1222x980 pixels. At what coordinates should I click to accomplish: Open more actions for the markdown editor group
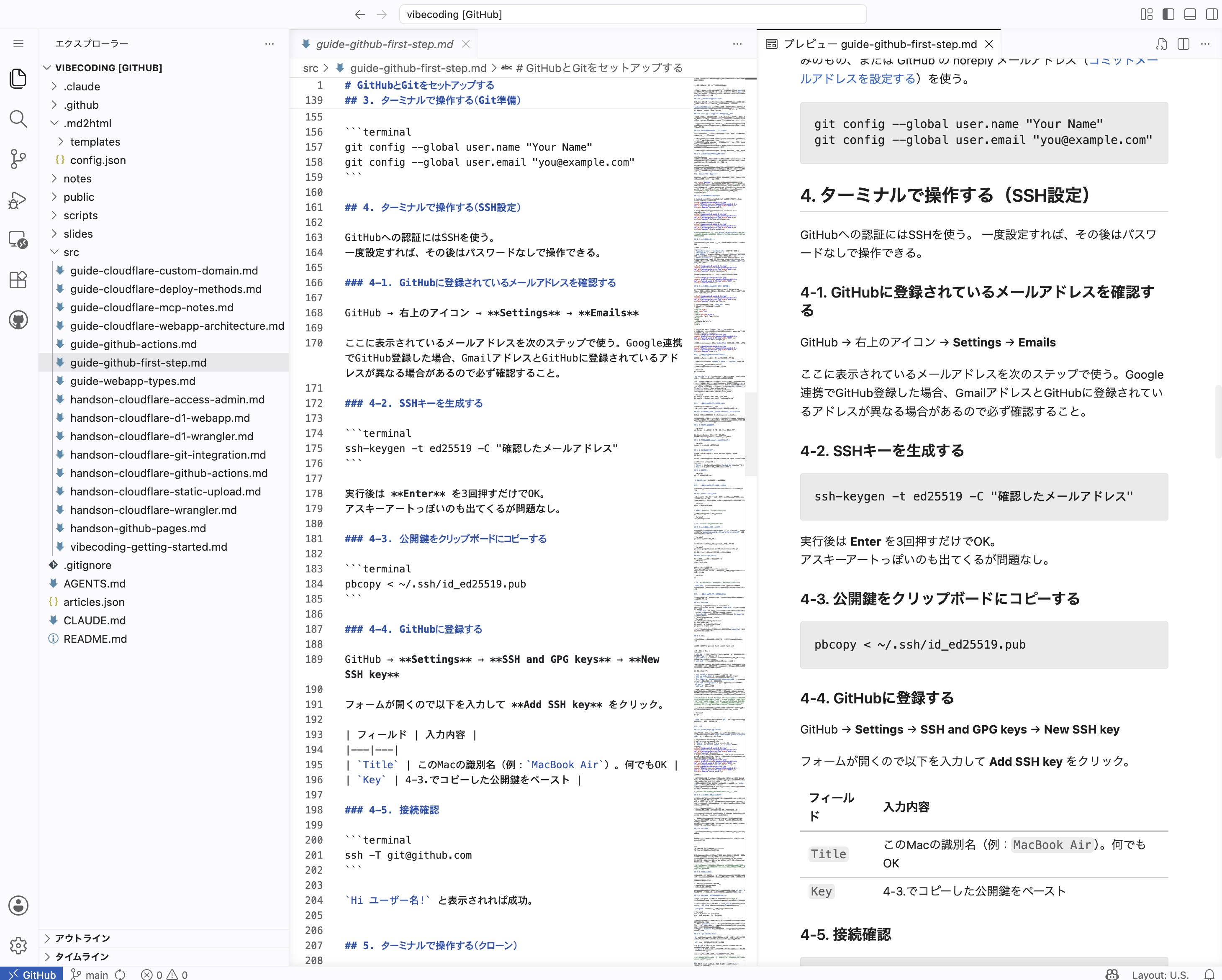pyautogui.click(x=737, y=44)
